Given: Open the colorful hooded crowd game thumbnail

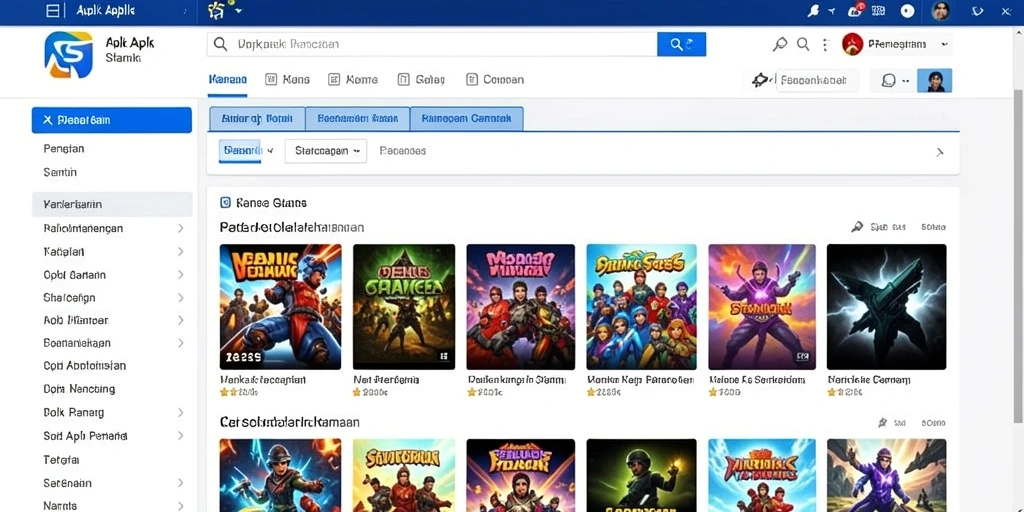Looking at the screenshot, I should point(641,307).
